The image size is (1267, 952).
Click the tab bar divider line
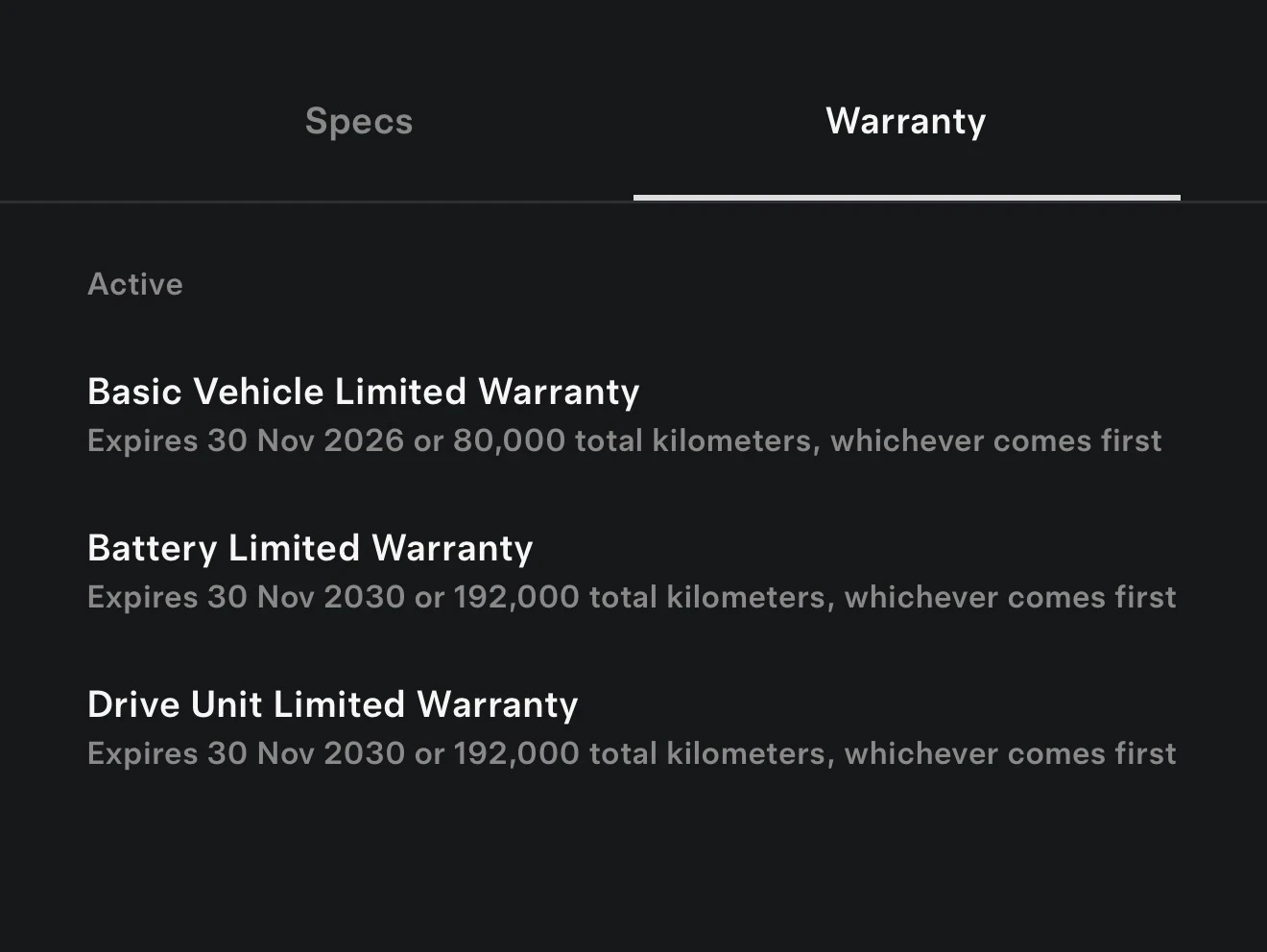317,202
